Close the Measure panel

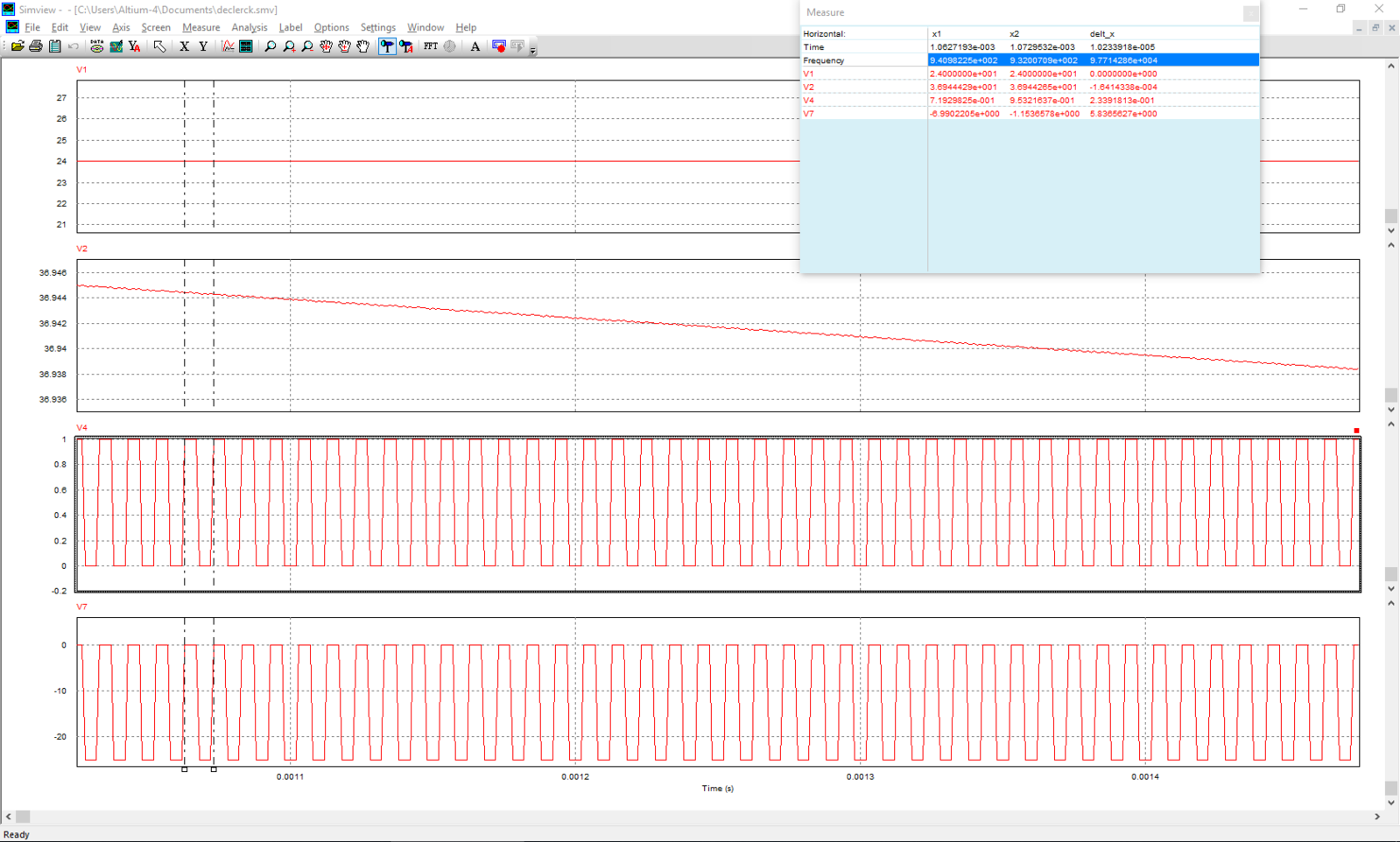point(1250,13)
